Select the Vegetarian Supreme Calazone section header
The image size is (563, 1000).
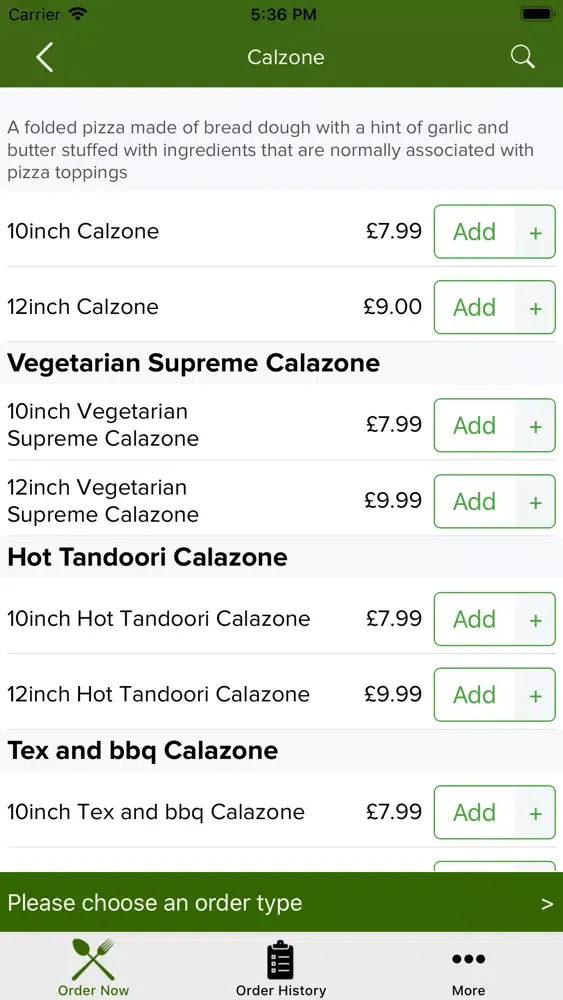tap(194, 364)
